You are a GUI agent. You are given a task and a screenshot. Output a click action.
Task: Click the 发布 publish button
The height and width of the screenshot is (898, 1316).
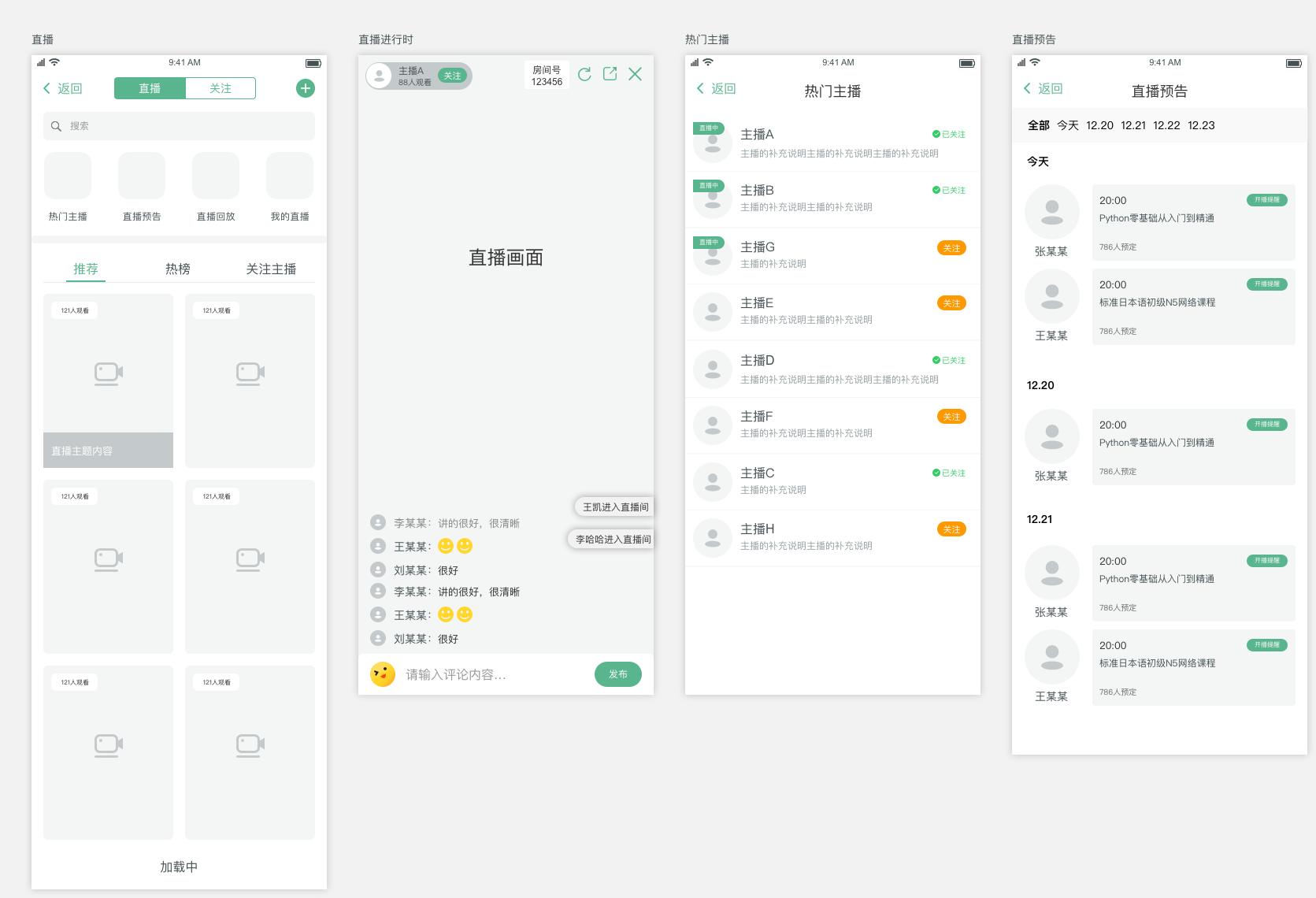click(x=618, y=674)
